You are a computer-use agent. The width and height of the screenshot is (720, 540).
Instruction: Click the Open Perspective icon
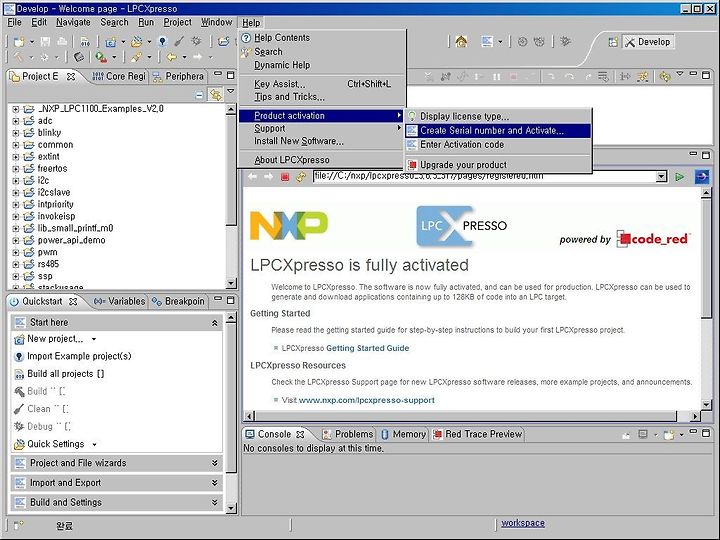tap(613, 42)
